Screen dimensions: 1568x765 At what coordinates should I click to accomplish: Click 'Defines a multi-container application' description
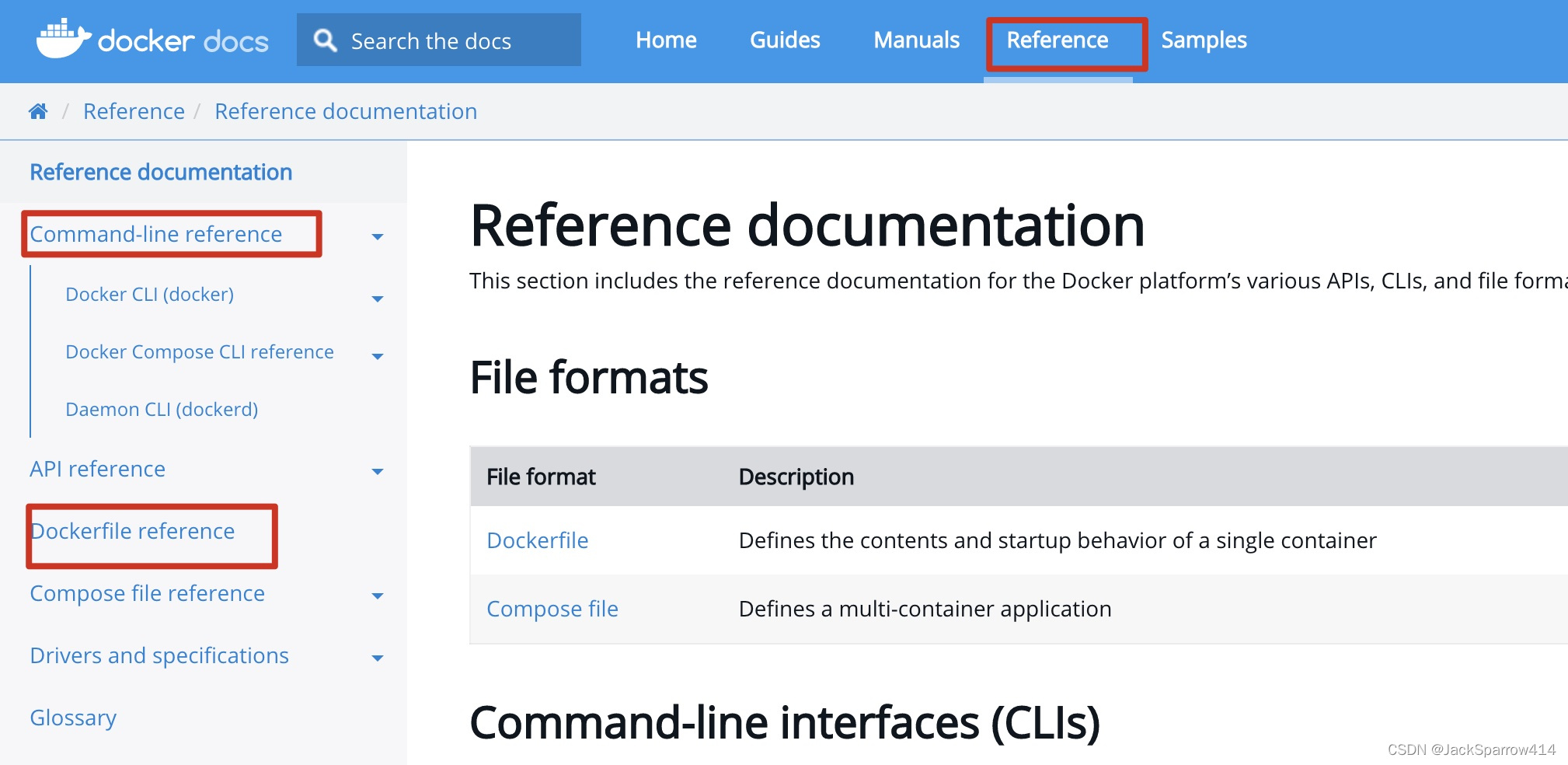(925, 609)
